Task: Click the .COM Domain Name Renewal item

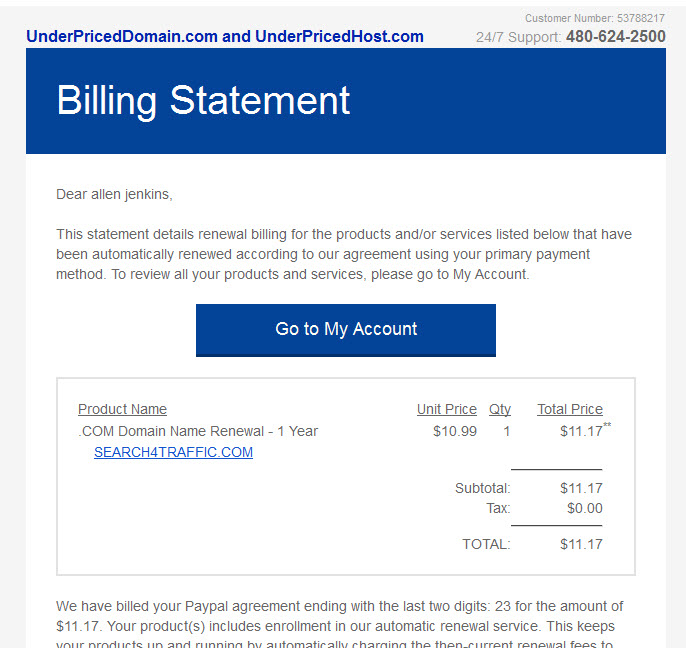Action: click(x=198, y=431)
